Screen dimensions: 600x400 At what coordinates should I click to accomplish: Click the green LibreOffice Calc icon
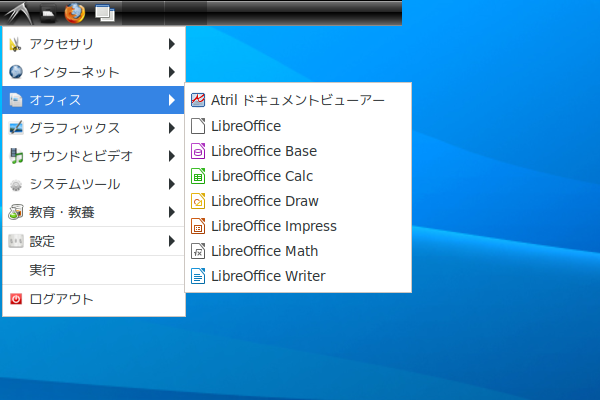tap(198, 176)
